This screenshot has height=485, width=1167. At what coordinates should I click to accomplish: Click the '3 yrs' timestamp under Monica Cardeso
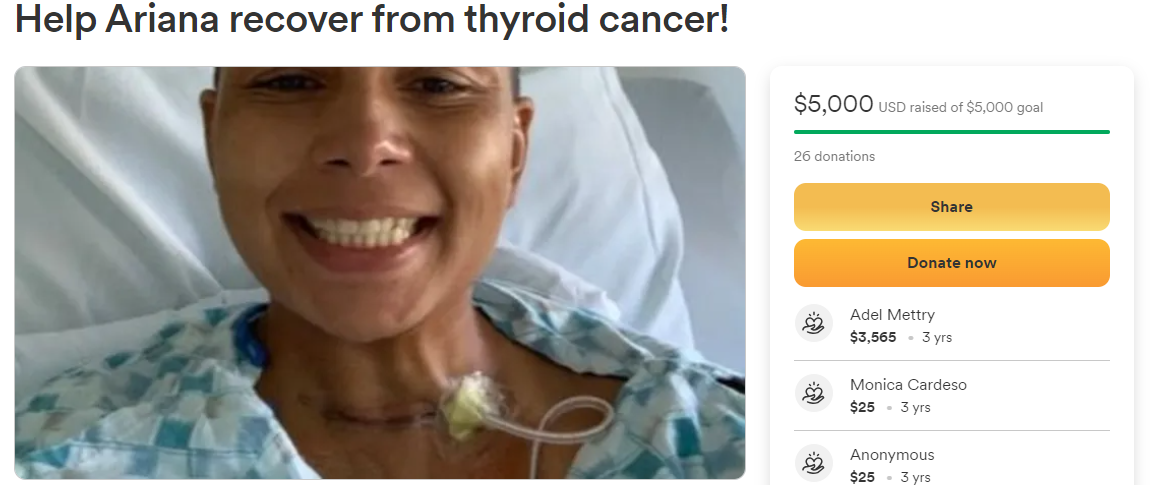915,408
